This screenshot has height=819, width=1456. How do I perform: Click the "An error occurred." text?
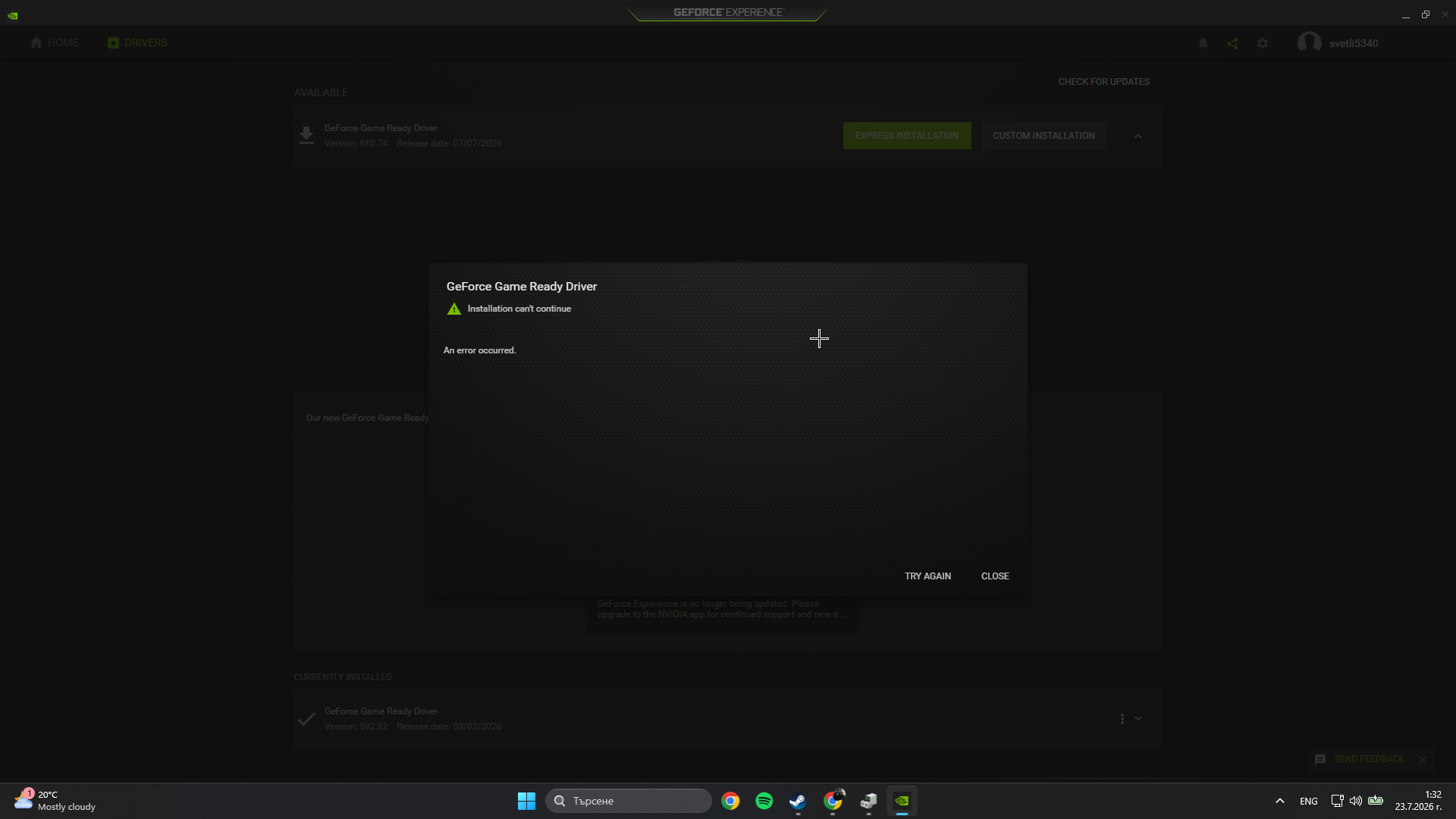pos(479,350)
